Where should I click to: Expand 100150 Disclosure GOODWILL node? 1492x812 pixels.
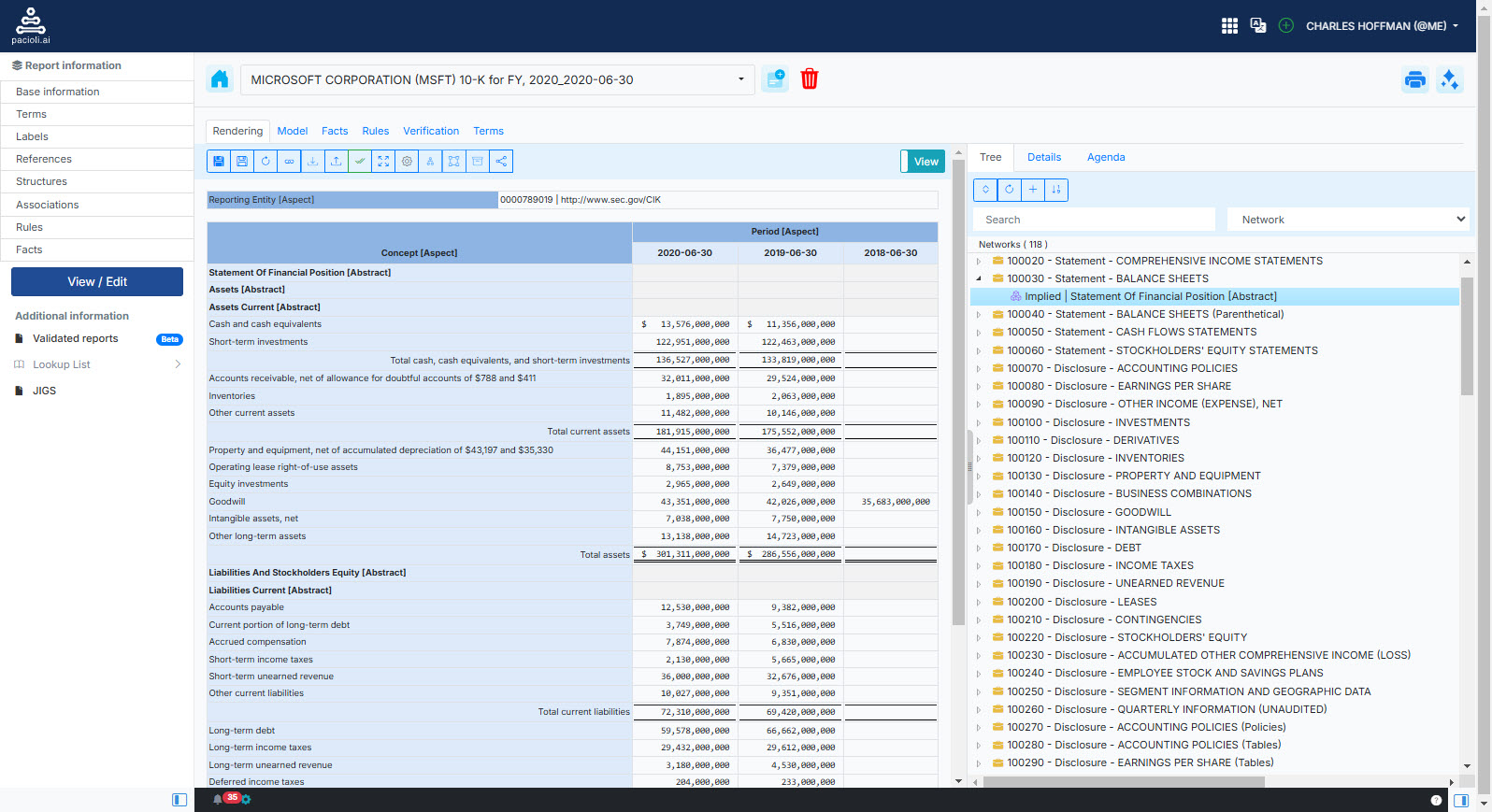979,512
